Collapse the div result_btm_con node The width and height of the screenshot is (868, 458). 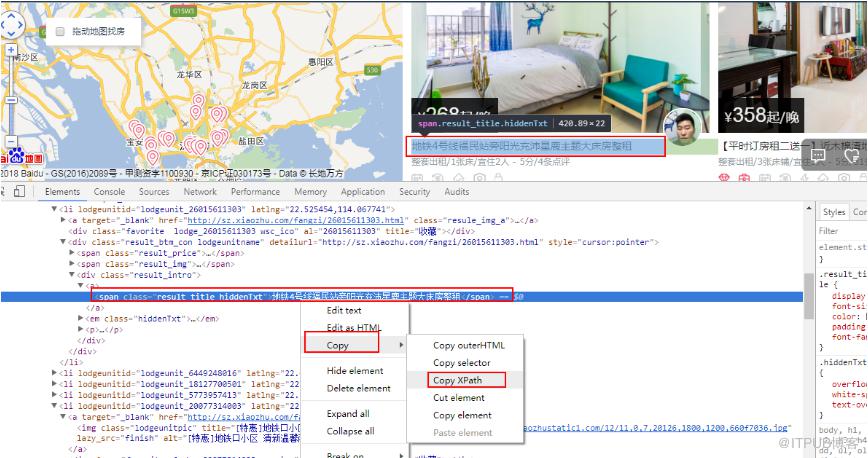pos(63,242)
